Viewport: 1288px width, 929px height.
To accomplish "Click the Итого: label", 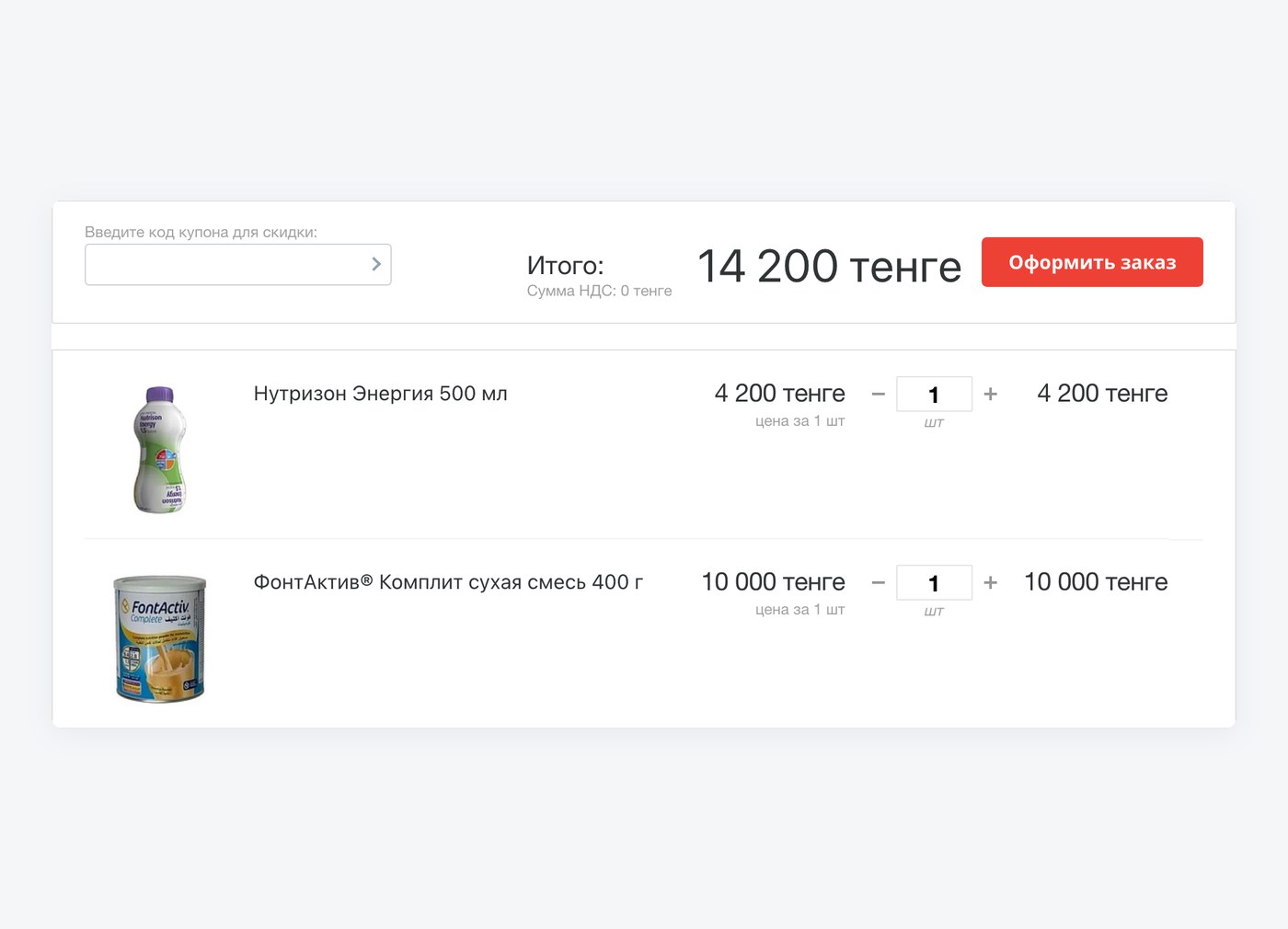I will 565,266.
